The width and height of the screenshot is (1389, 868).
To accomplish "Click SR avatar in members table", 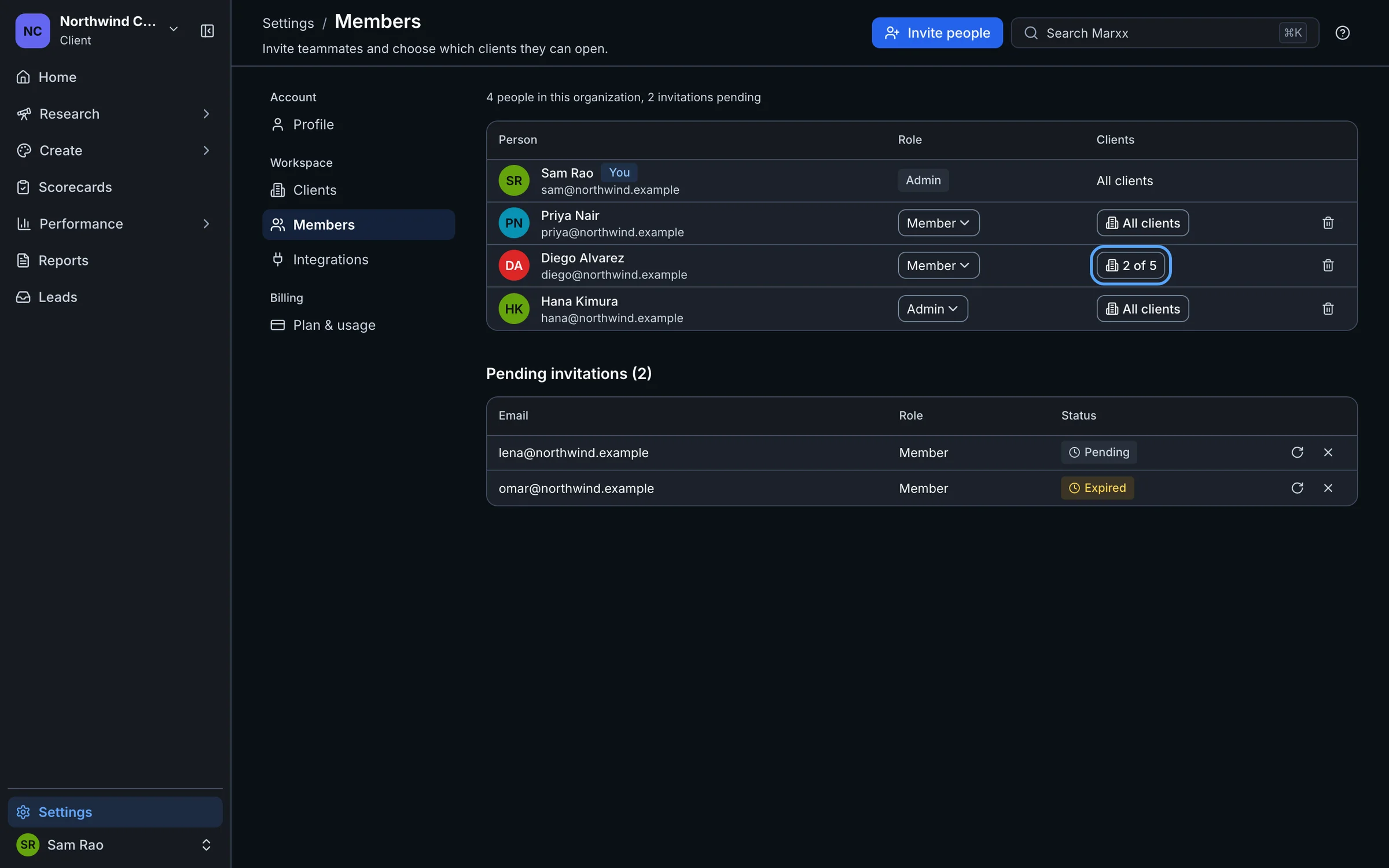I will click(513, 181).
